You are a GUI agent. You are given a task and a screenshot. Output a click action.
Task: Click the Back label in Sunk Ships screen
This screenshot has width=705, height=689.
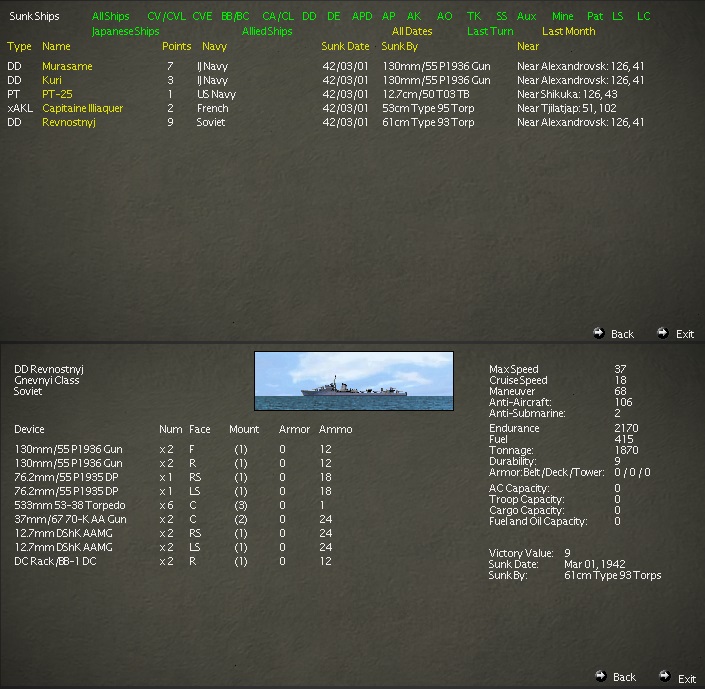click(x=622, y=334)
